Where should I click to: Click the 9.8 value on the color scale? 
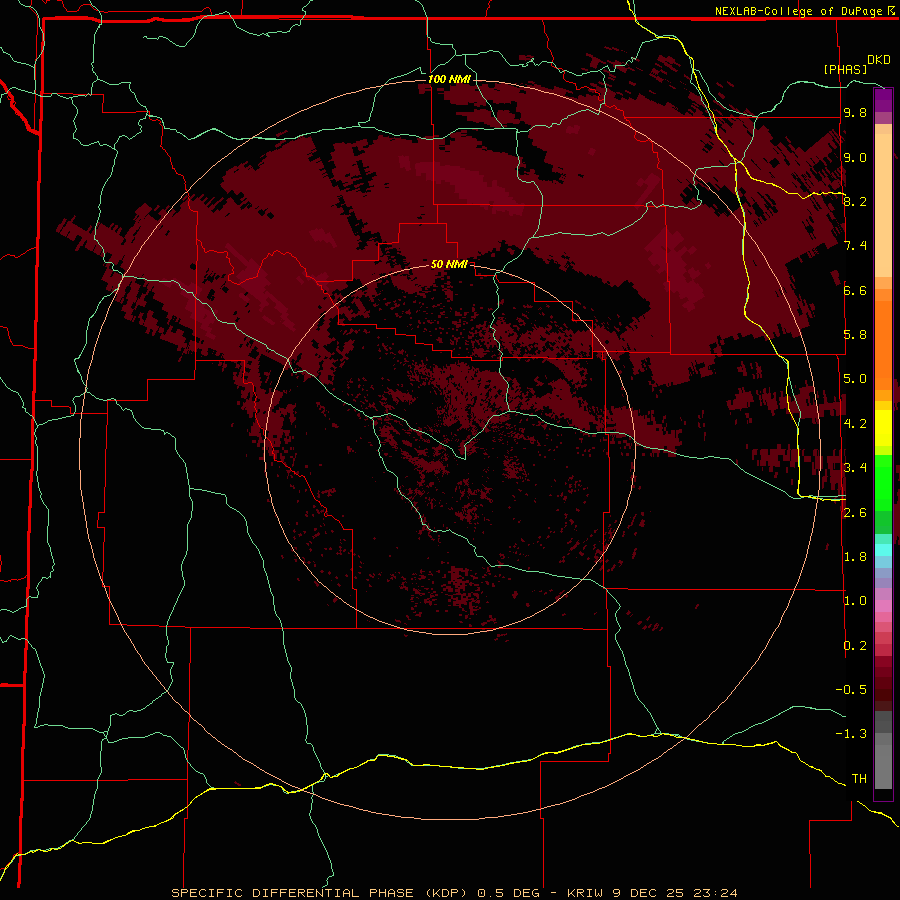click(855, 112)
